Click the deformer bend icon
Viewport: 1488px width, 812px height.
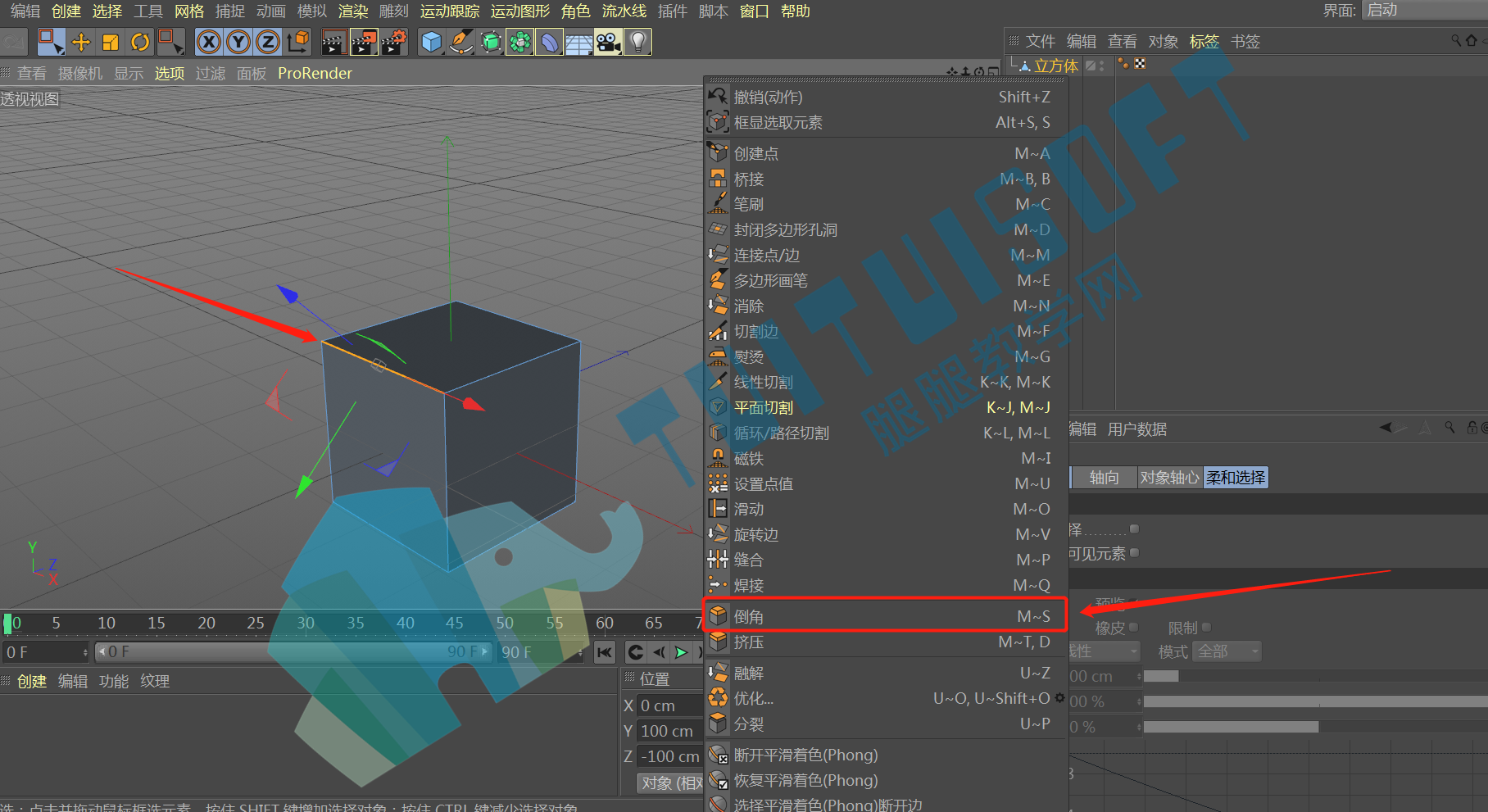tap(549, 42)
